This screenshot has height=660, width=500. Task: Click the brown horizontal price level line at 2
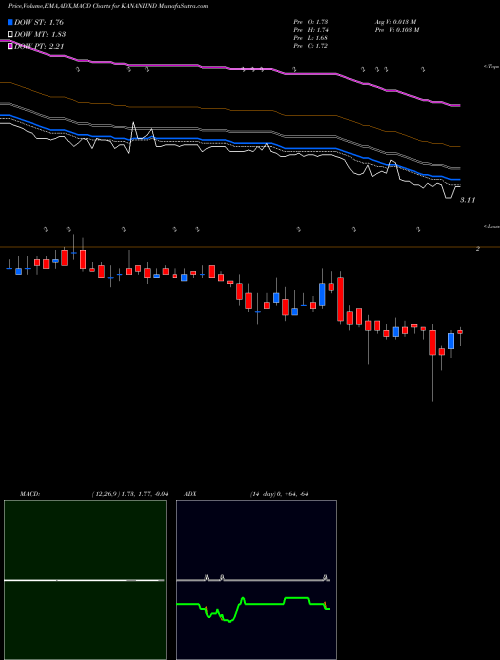pos(250,247)
